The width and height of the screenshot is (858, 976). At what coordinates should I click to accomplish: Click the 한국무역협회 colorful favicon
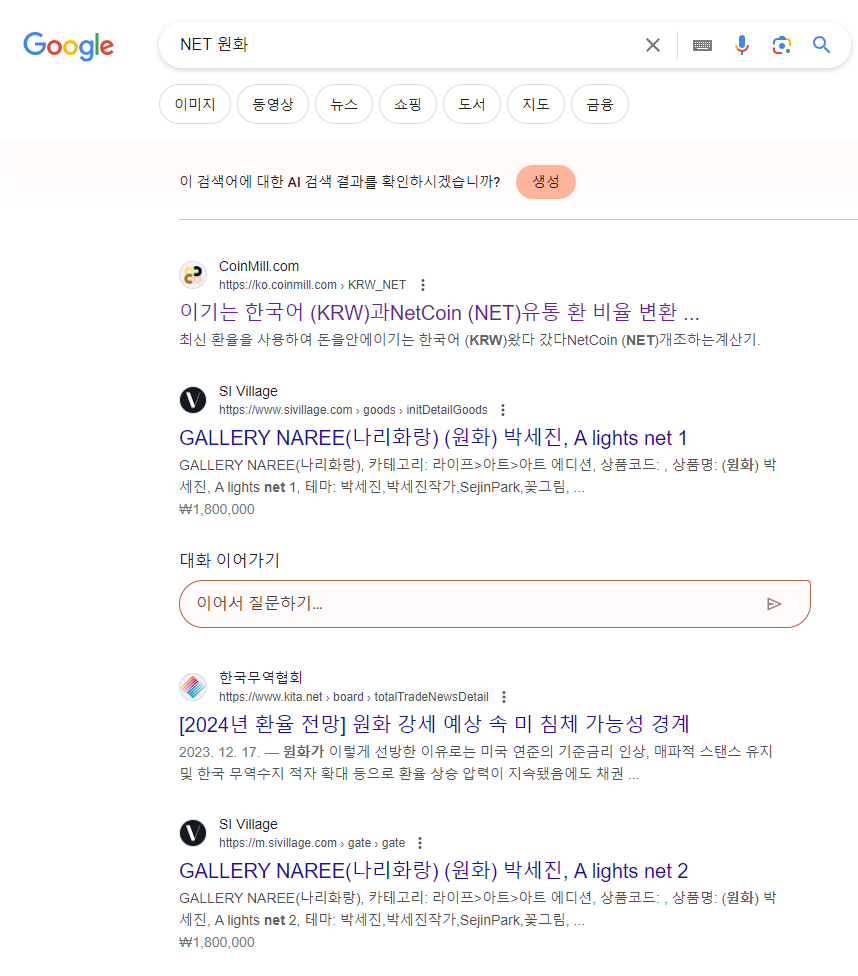(x=192, y=686)
